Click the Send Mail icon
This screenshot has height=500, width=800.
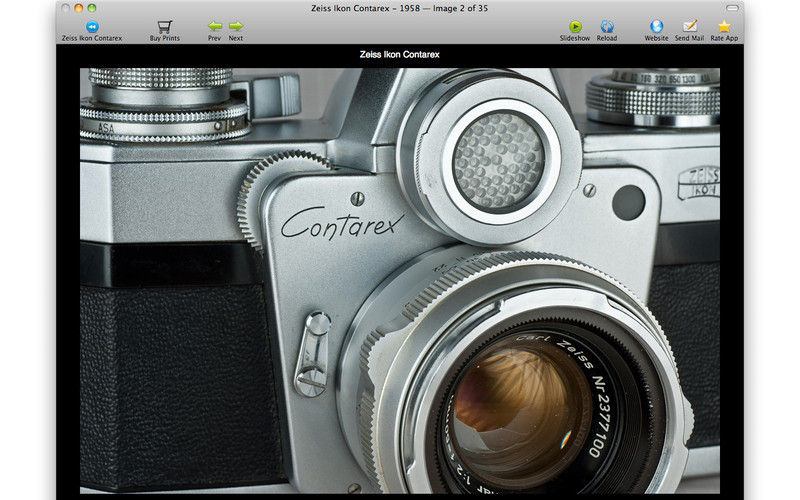click(x=689, y=27)
